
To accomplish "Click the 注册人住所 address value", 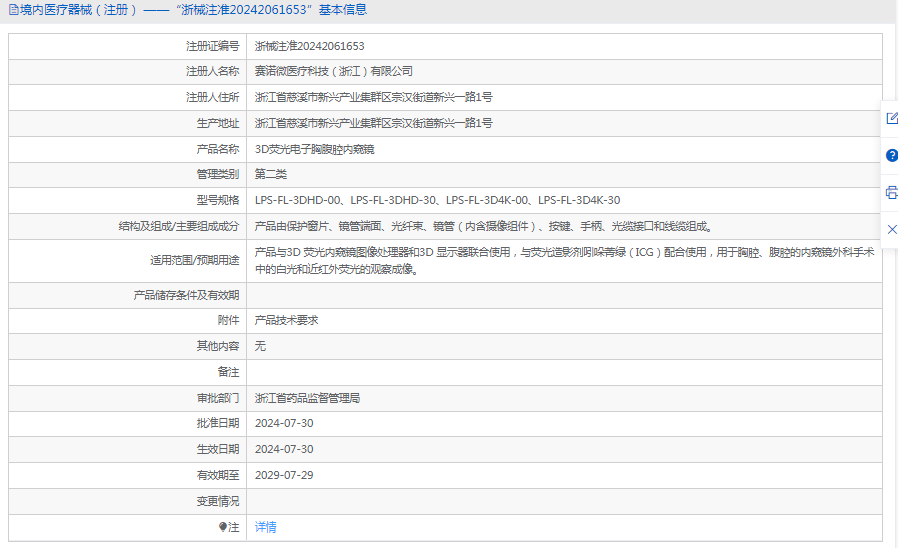I will pos(373,97).
